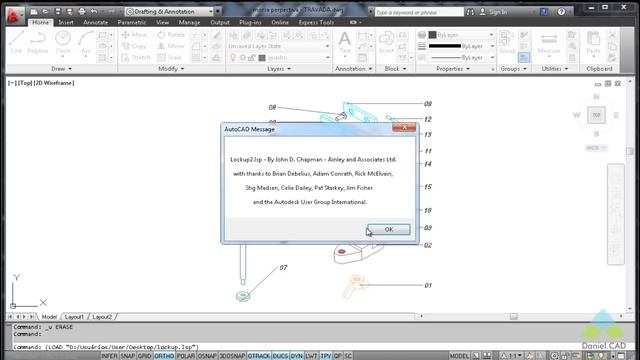This screenshot has height=360, width=640.
Task: Click the Group tool icon
Action: 507,42
